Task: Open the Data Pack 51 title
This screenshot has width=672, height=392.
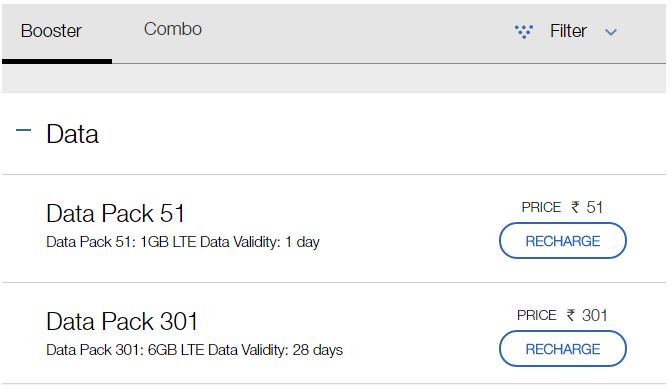Action: pyautogui.click(x=115, y=213)
